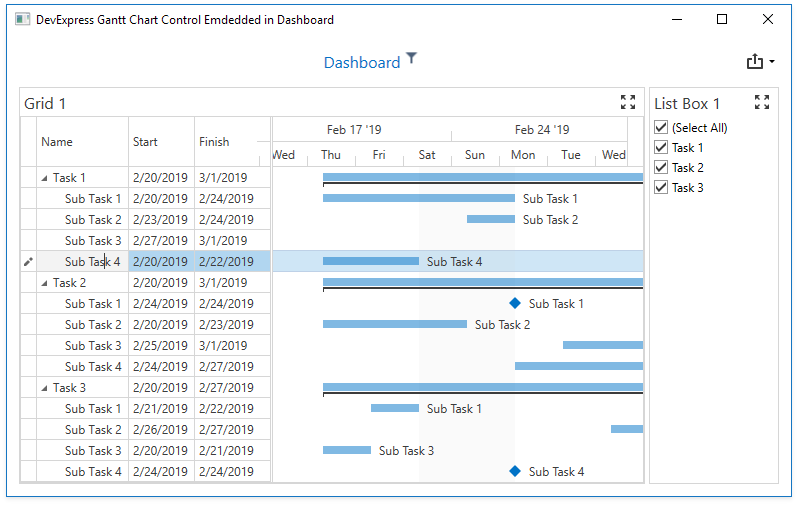The image size is (798, 505).
Task: Uncheck Task 3 in List Box 1
Action: tap(661, 187)
